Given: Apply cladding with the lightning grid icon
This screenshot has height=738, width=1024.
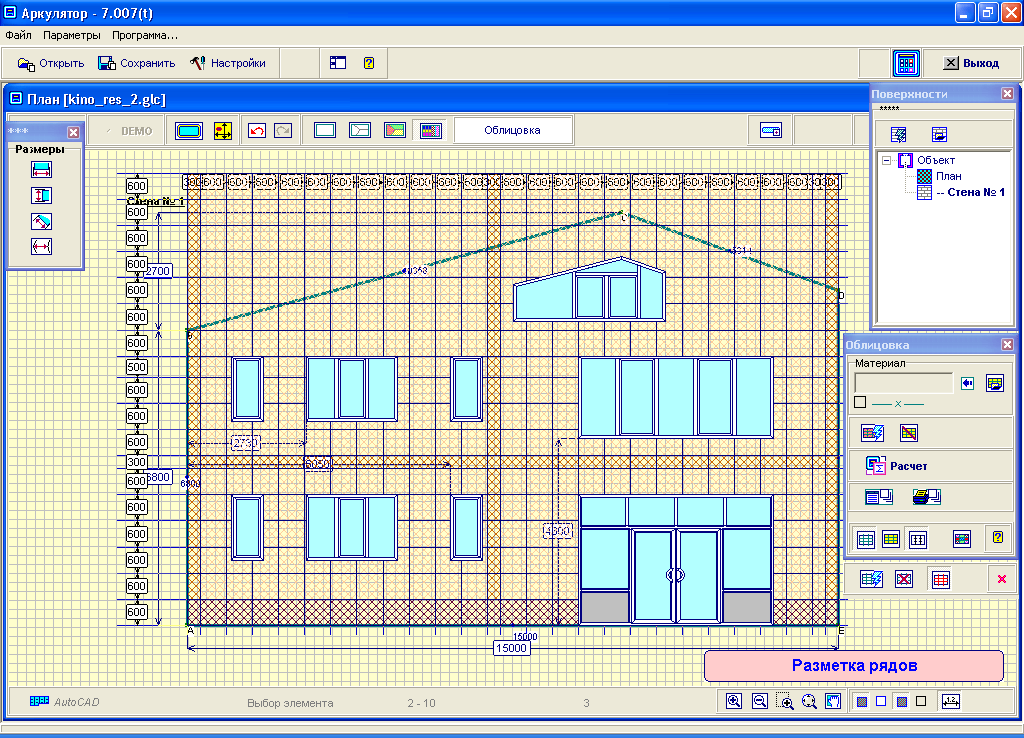Looking at the screenshot, I should (x=872, y=432).
